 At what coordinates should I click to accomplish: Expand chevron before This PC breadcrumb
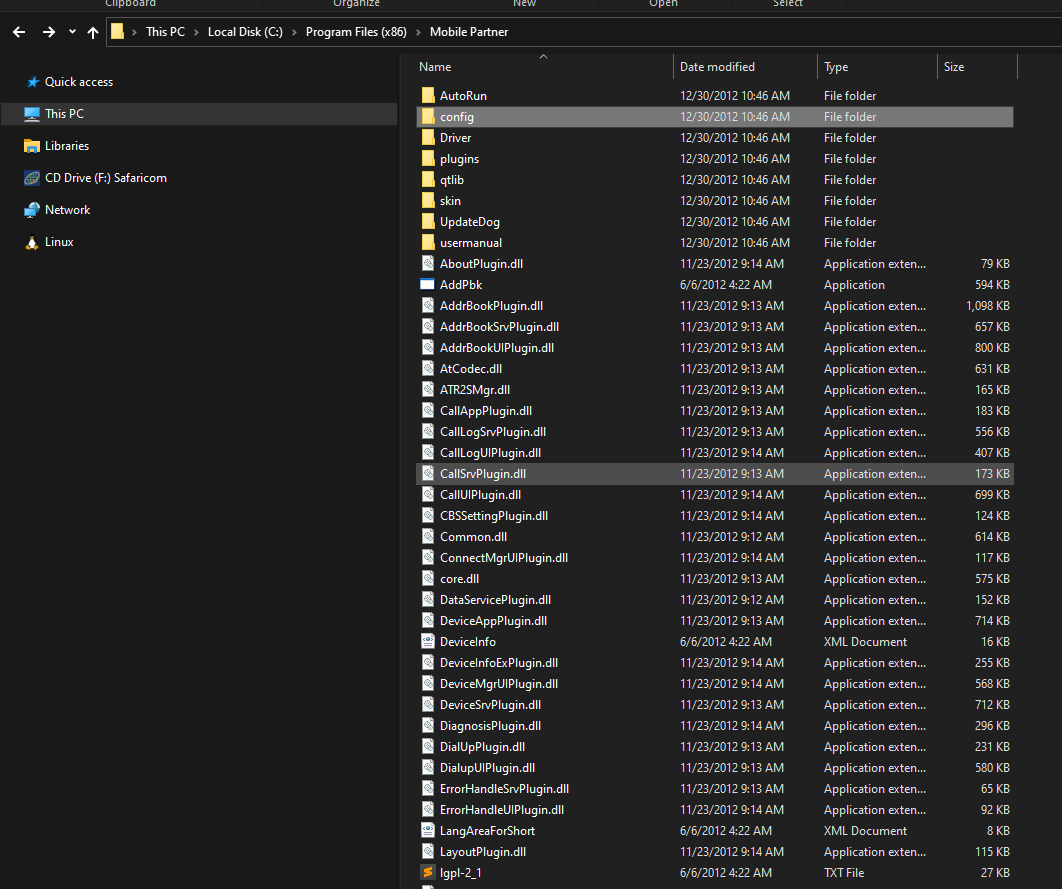point(134,32)
